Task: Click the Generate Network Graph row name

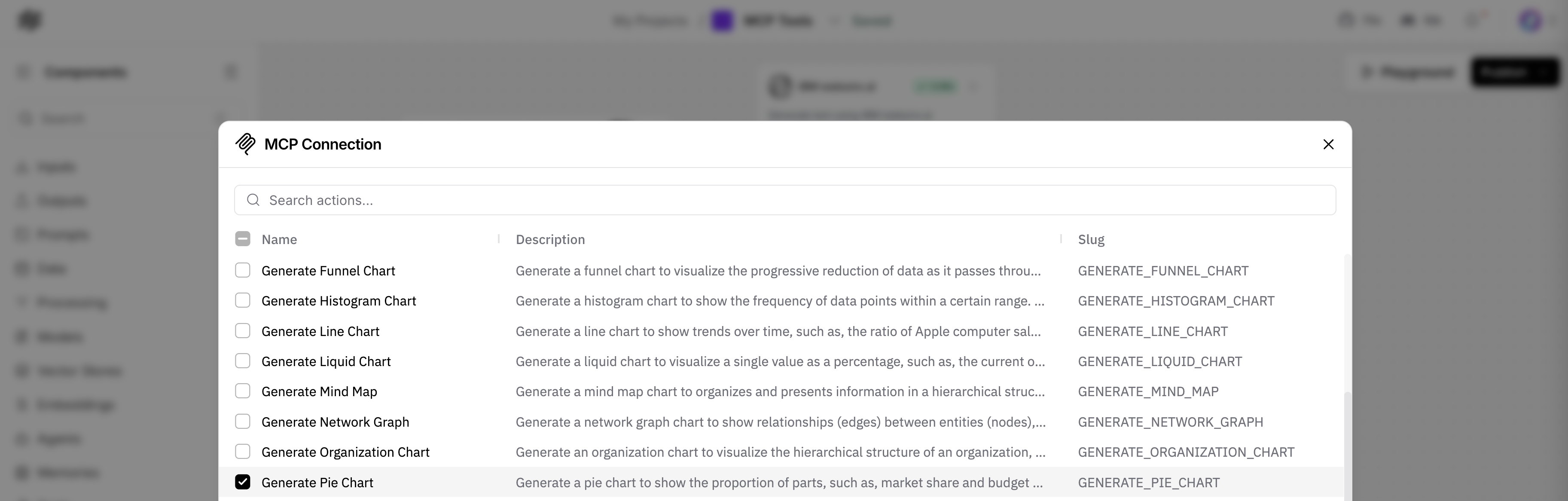Action: point(336,422)
